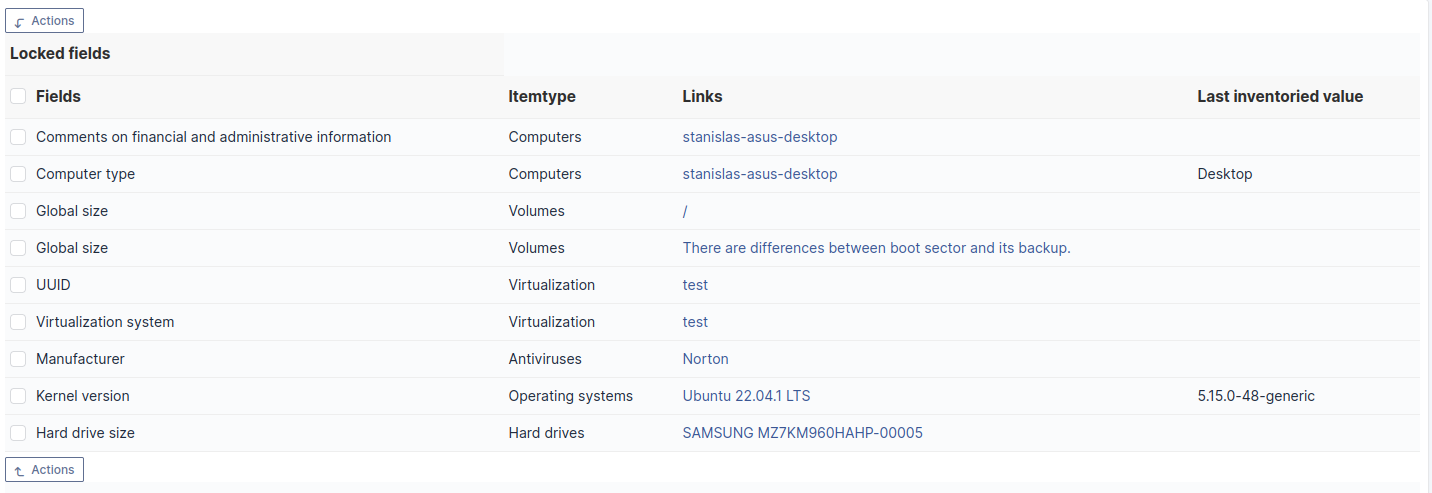Select the Hard drive size row checkbox
Viewport: 1432px width, 493px height.
click(18, 433)
